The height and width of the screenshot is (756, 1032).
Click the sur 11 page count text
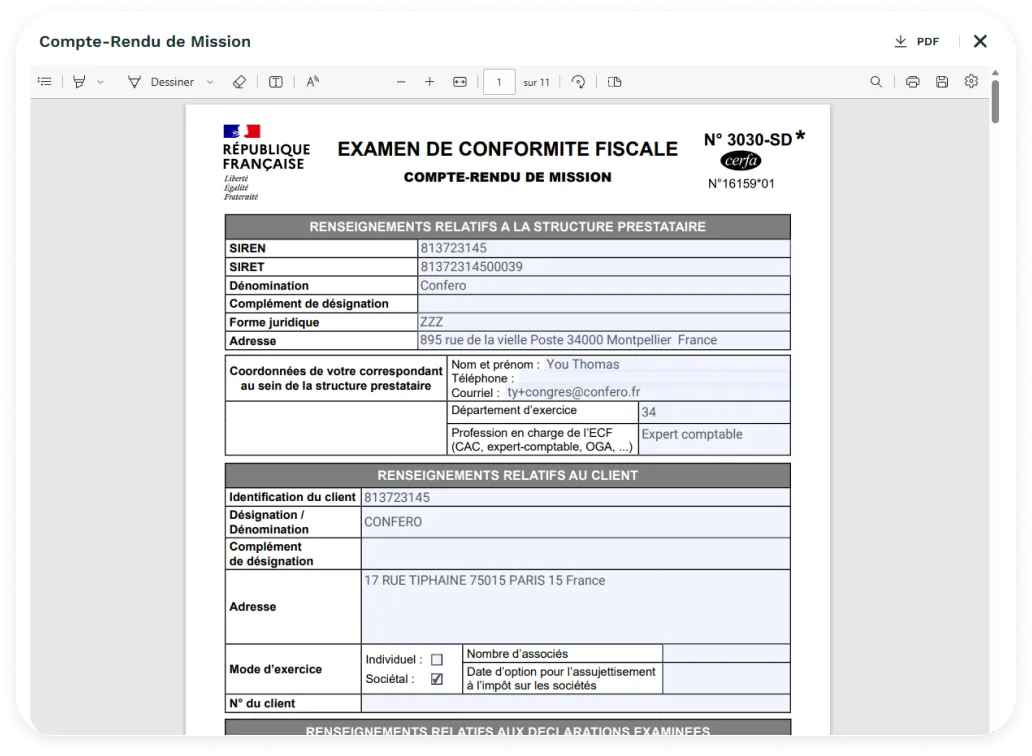(x=536, y=82)
